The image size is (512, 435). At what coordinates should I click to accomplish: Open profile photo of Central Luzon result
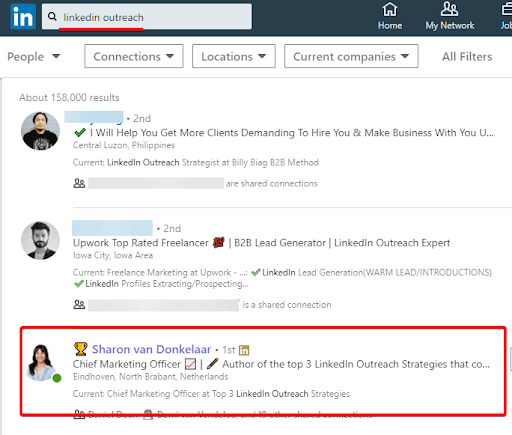[x=40, y=131]
